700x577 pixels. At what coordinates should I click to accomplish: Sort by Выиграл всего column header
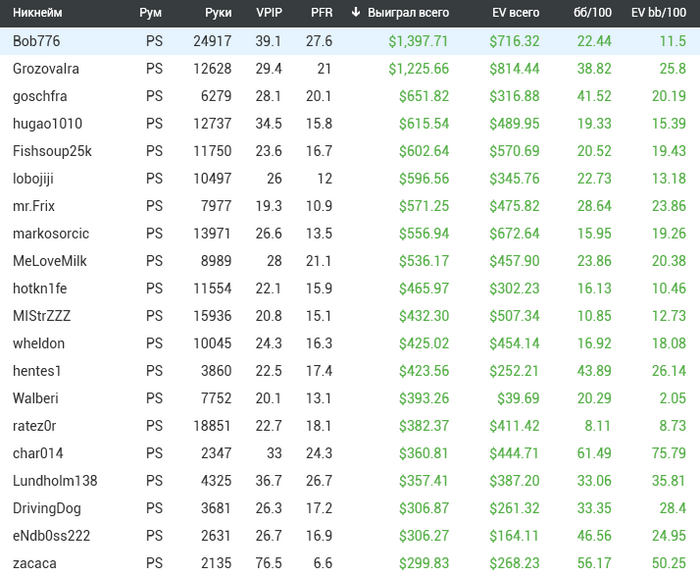pos(408,13)
